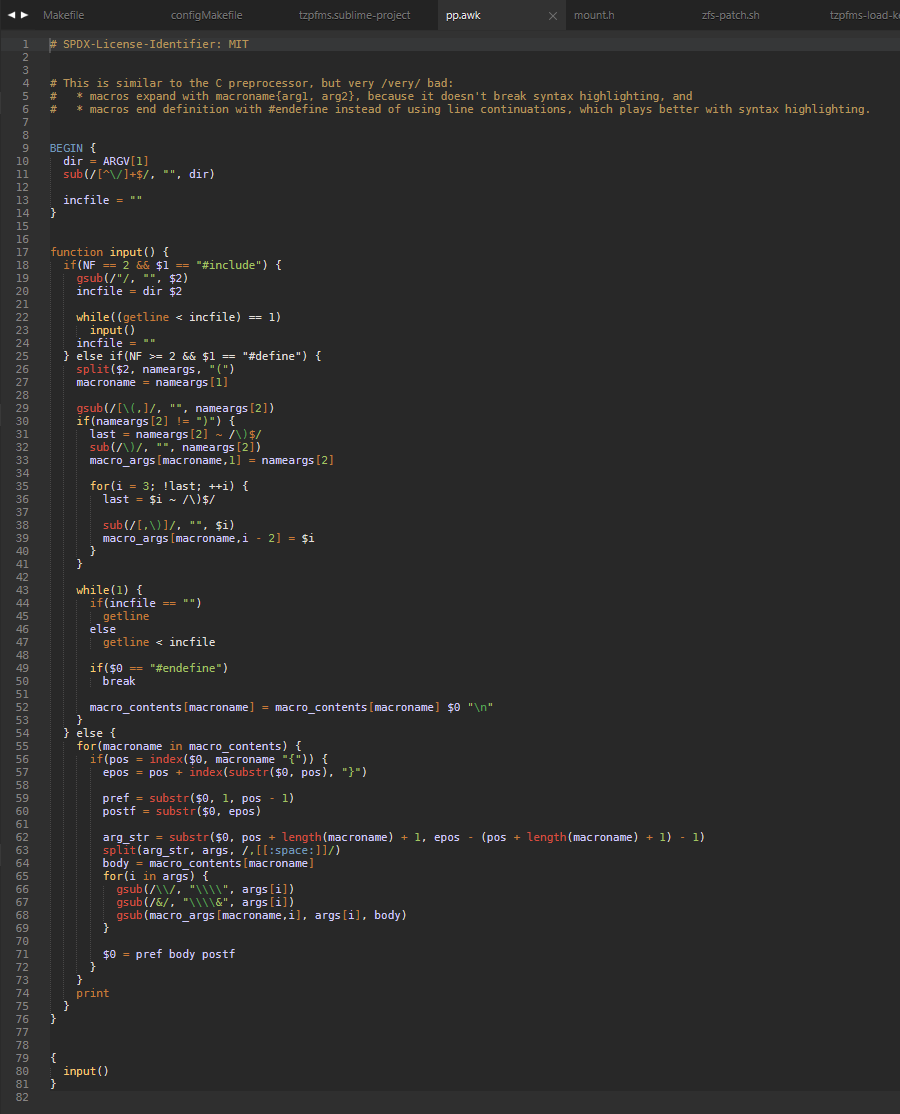Click the previous tab arrow

click(11, 15)
